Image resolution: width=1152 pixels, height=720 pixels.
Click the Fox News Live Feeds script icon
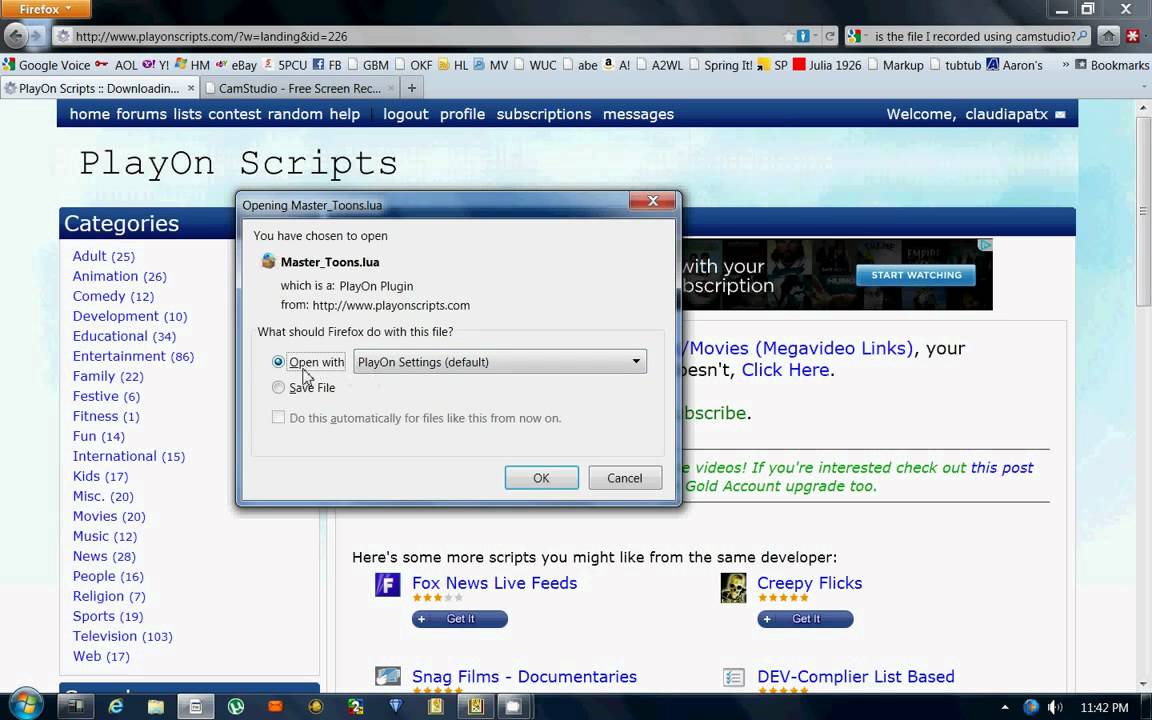(x=387, y=585)
